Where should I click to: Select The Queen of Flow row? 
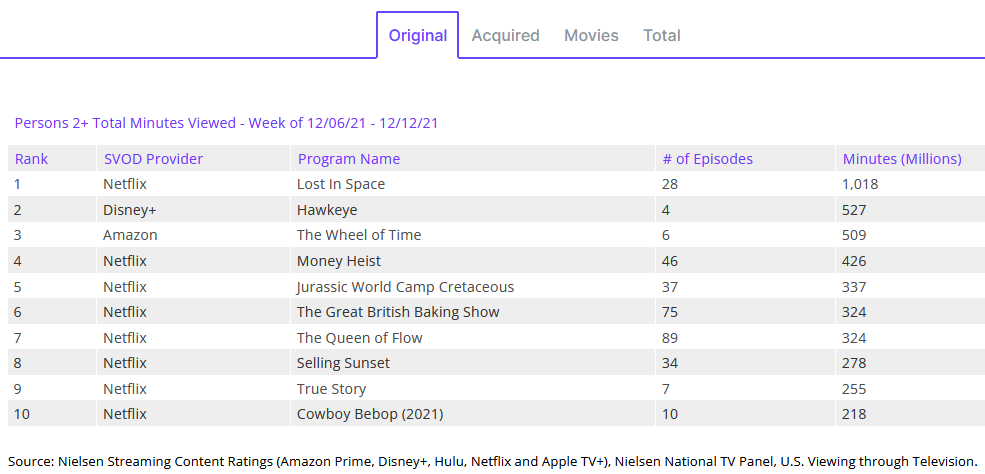(x=359, y=338)
